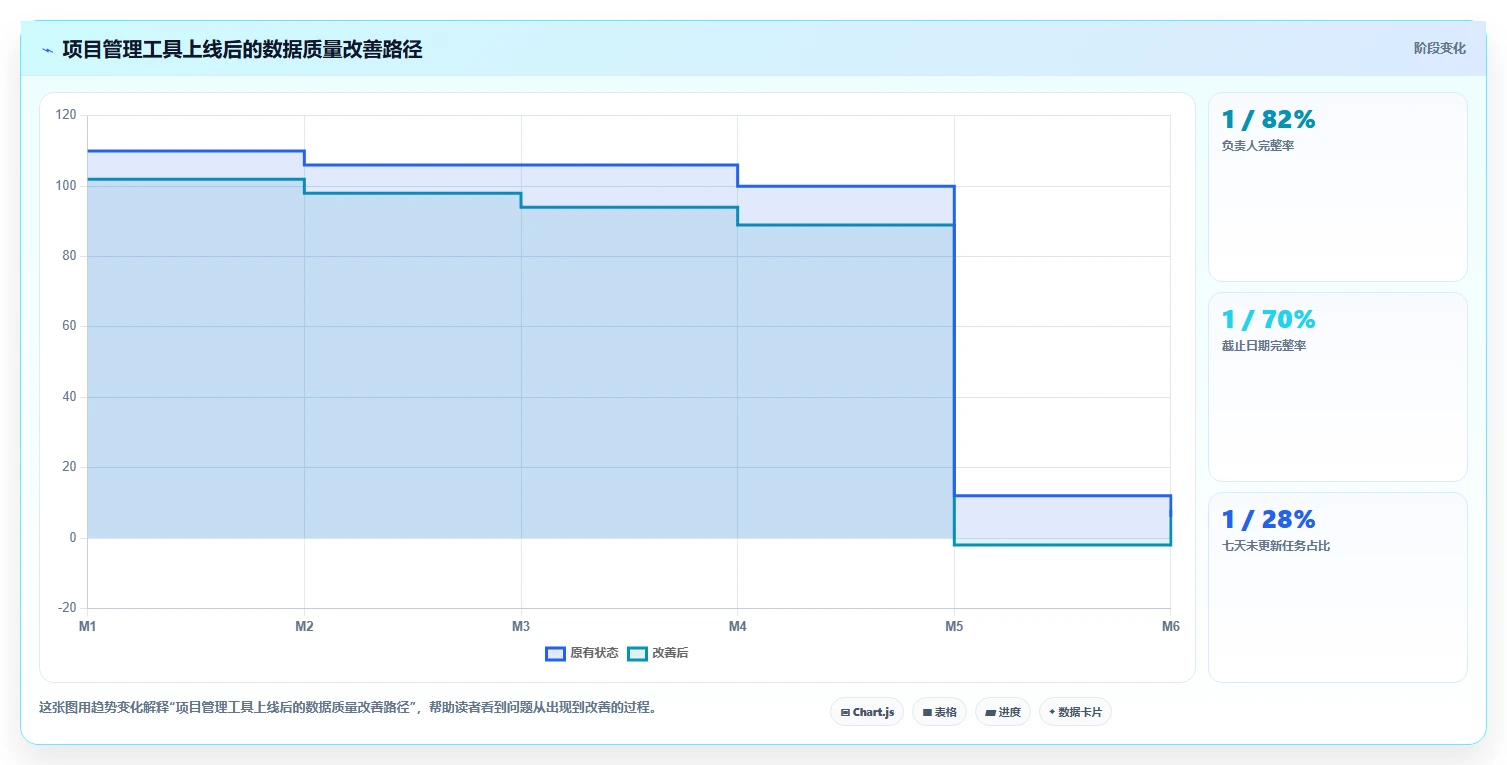The width and height of the screenshot is (1507, 765).
Task: Click the chart title 项目管理工具上线后的数据质量改善路径
Action: 242,50
